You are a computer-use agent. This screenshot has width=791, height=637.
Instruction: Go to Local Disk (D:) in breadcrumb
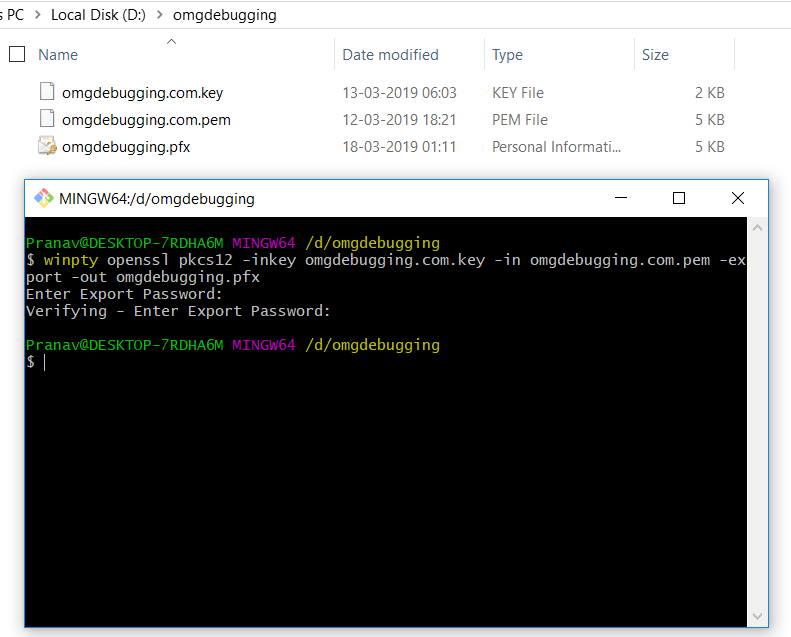point(98,15)
